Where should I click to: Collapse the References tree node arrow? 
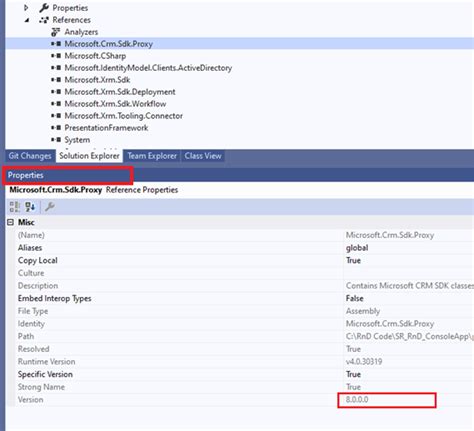point(27,20)
